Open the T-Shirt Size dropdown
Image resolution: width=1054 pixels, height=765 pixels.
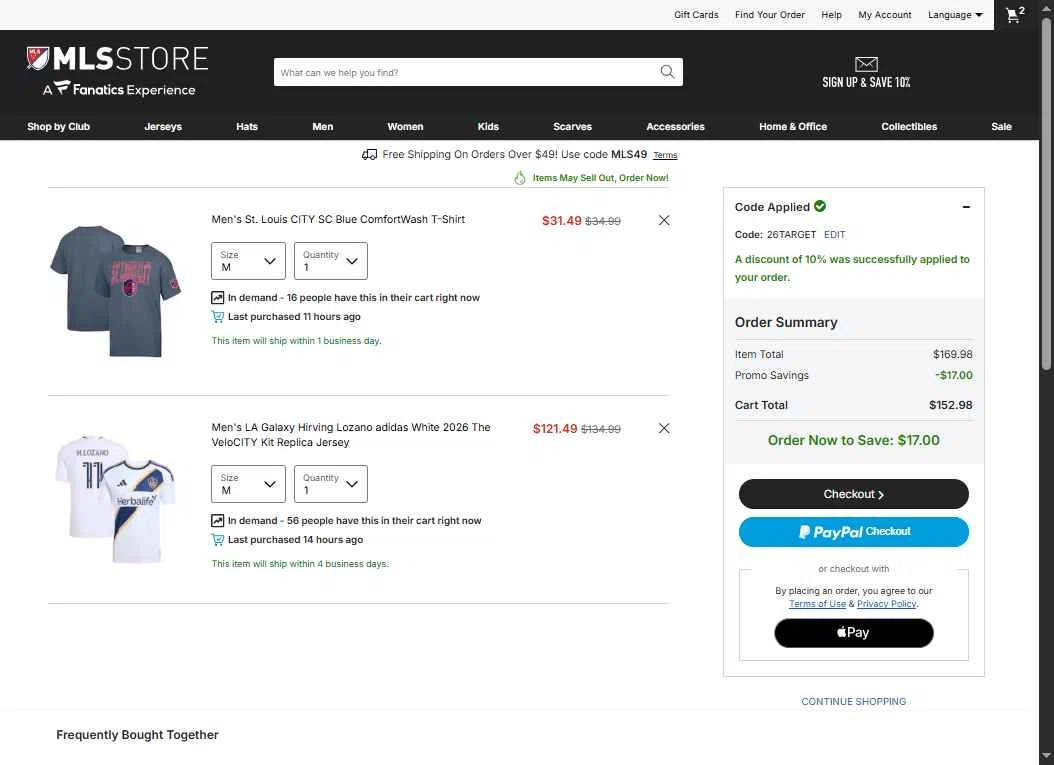pos(248,261)
